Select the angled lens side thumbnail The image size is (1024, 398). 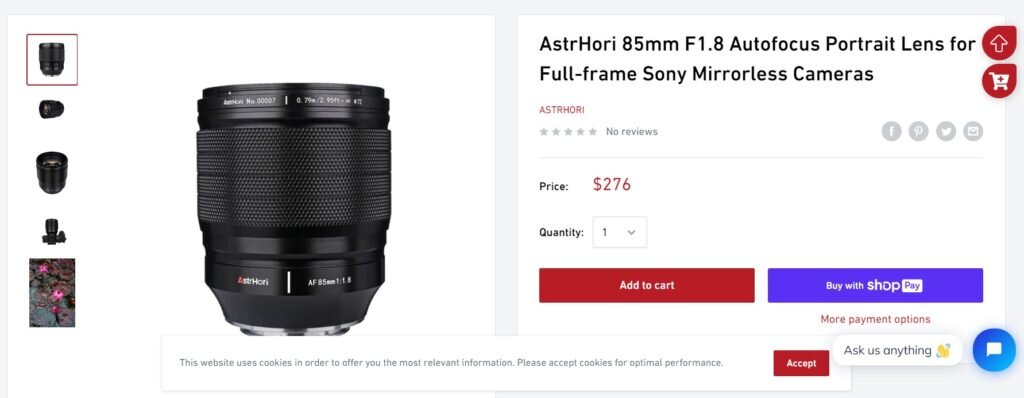[52, 109]
